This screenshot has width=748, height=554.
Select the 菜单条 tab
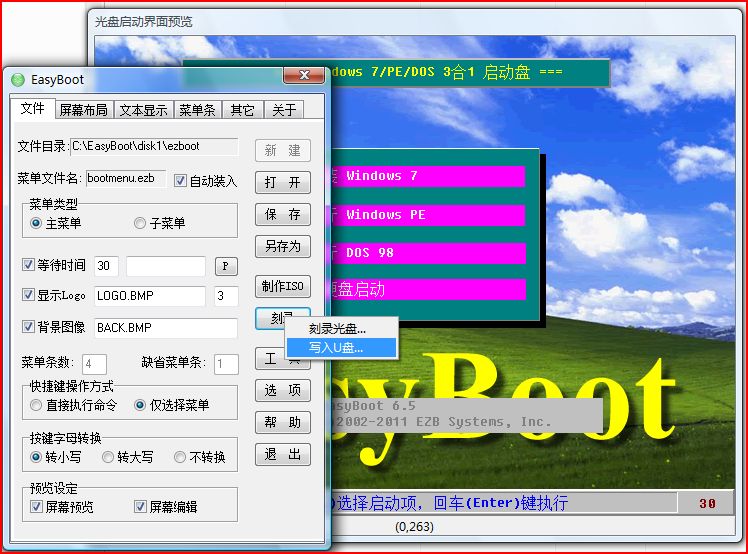pyautogui.click(x=197, y=110)
